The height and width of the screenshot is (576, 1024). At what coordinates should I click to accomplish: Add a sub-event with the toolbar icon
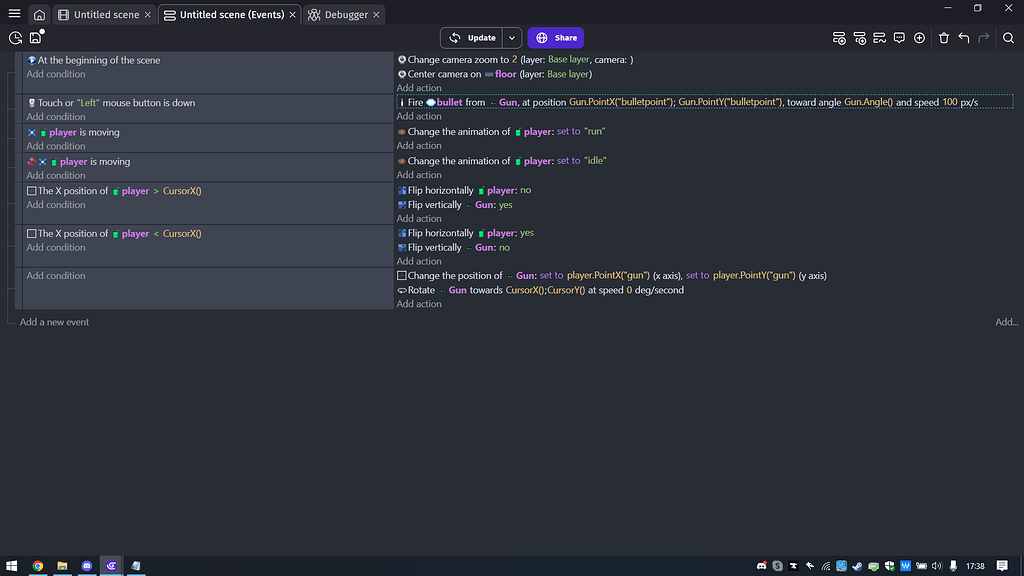tap(860, 37)
